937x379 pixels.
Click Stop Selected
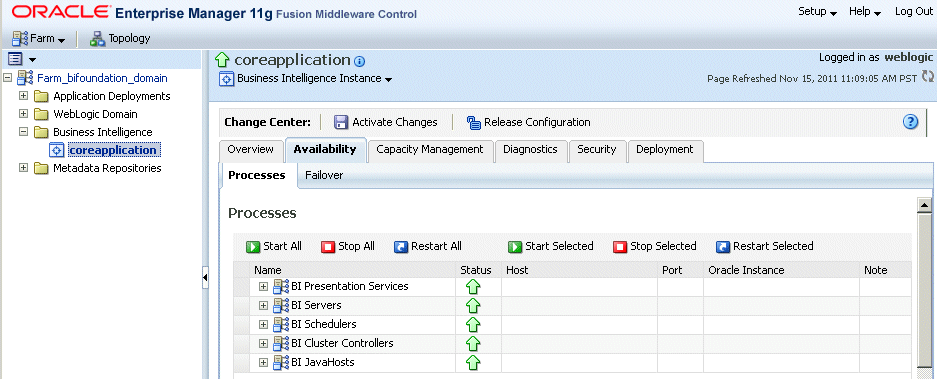pos(655,246)
